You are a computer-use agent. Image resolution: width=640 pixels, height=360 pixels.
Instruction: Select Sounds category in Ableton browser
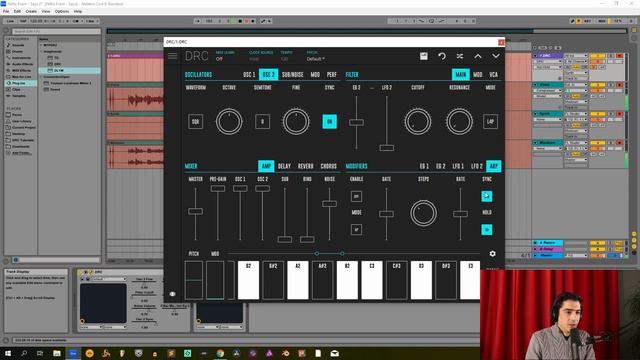tap(18, 45)
